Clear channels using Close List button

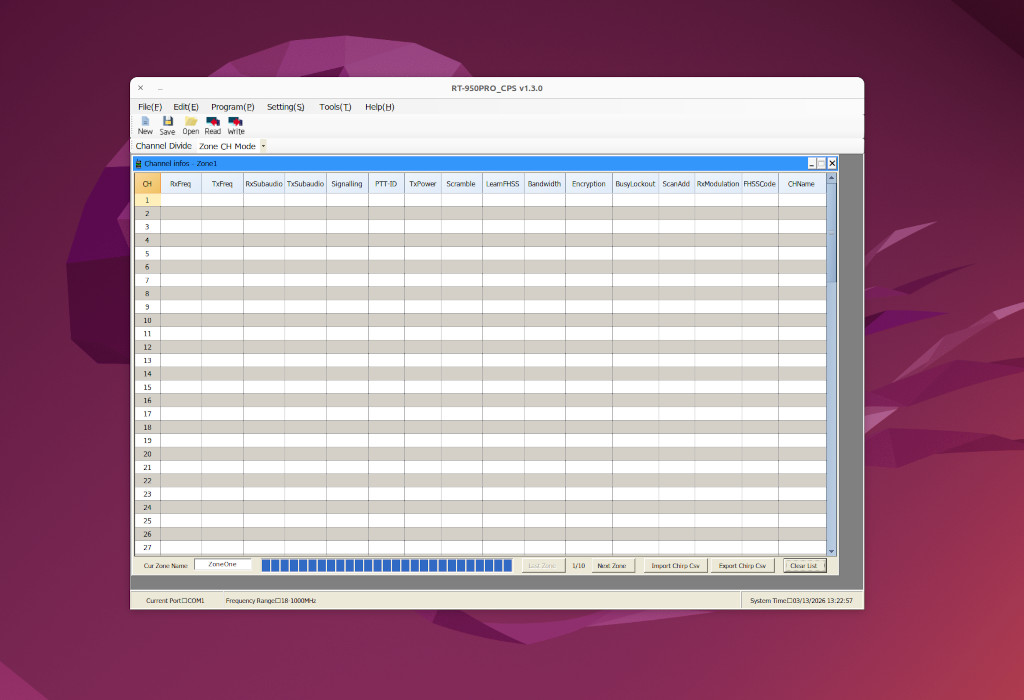804,565
